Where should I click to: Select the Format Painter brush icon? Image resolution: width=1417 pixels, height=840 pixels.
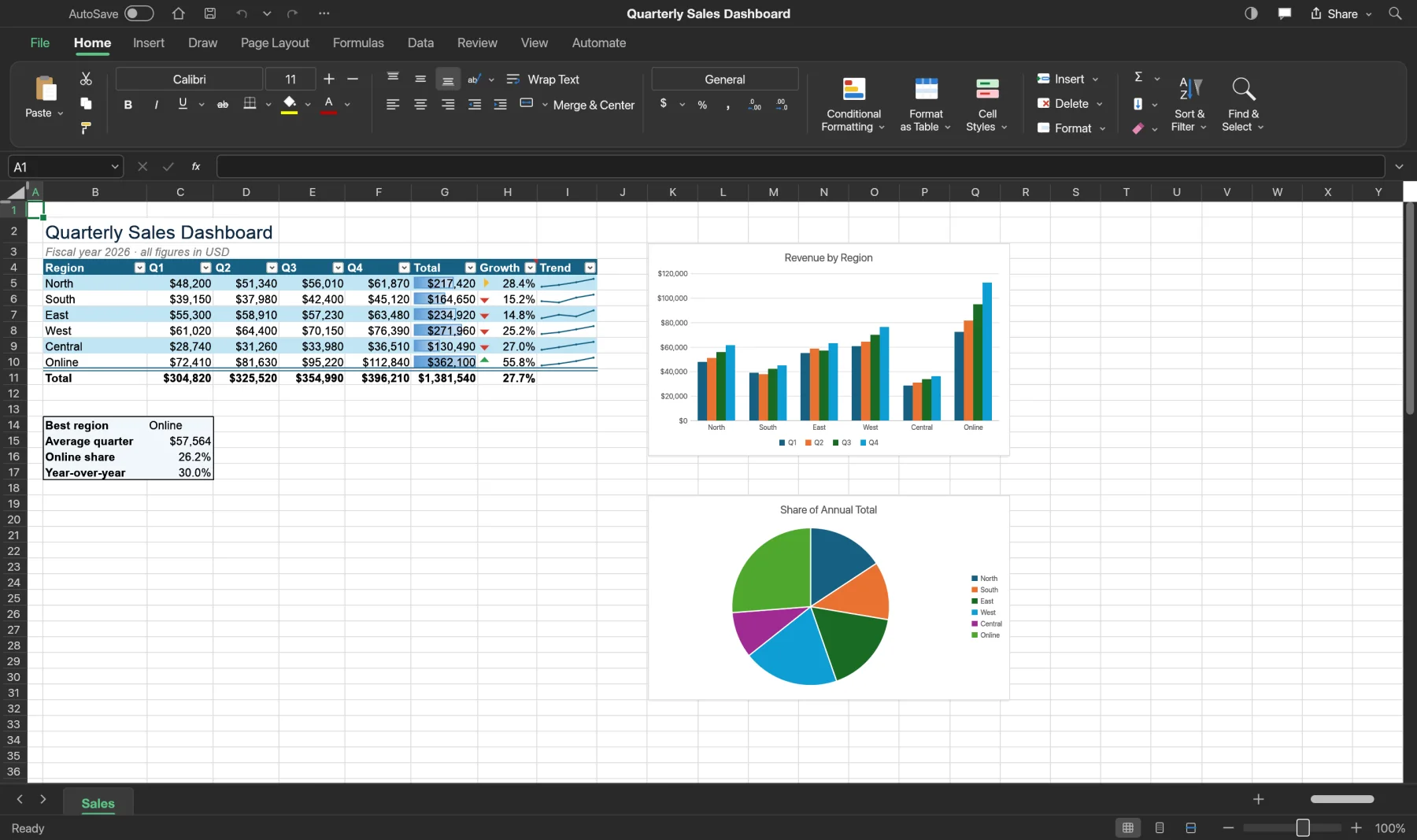[86, 128]
